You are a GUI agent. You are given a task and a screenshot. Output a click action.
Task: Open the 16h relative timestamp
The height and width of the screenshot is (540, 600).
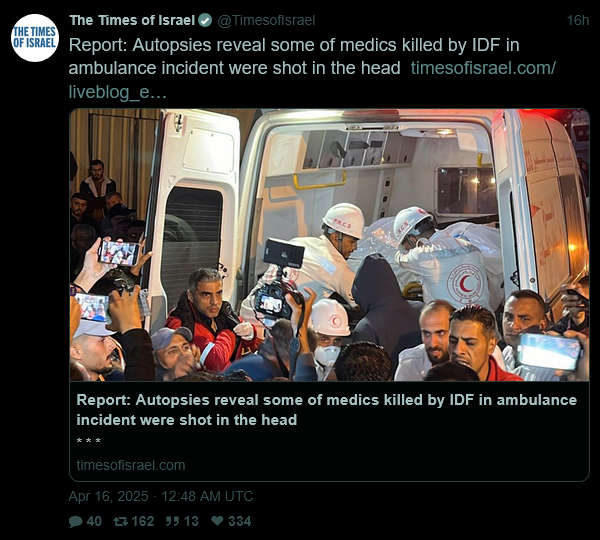pos(578,20)
